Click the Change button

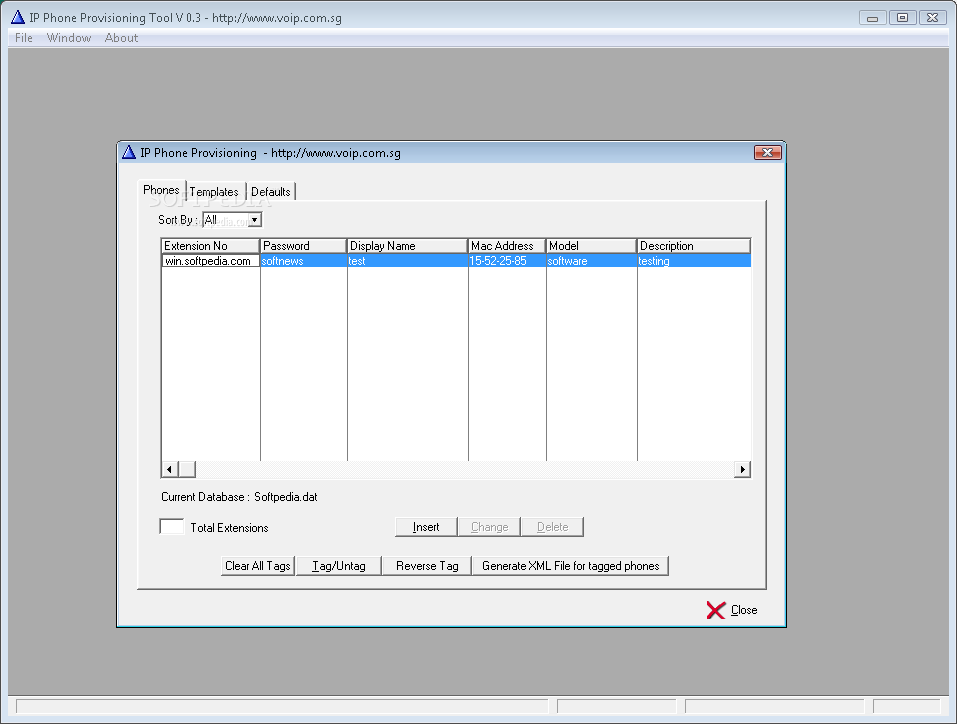pos(489,527)
